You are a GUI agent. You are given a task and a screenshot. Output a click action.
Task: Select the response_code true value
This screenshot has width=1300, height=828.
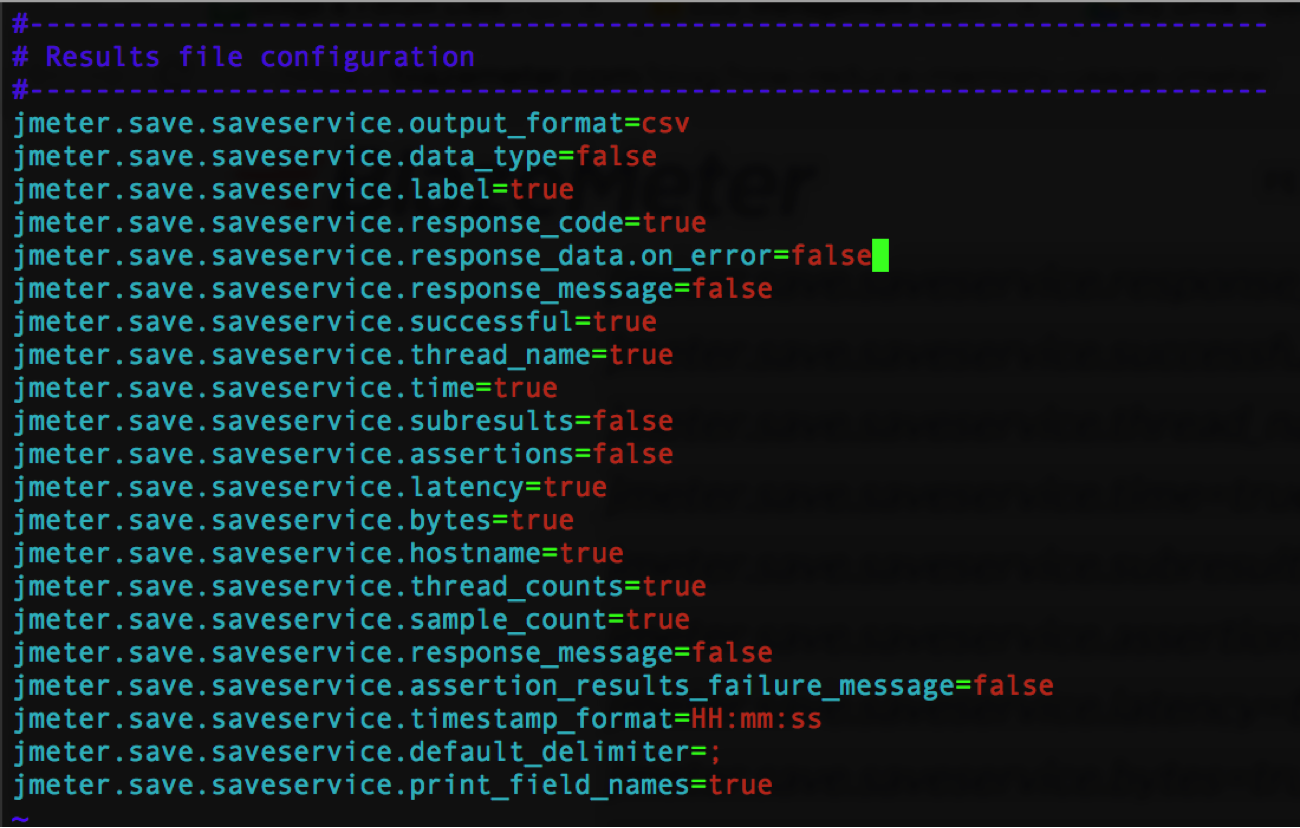coord(674,223)
